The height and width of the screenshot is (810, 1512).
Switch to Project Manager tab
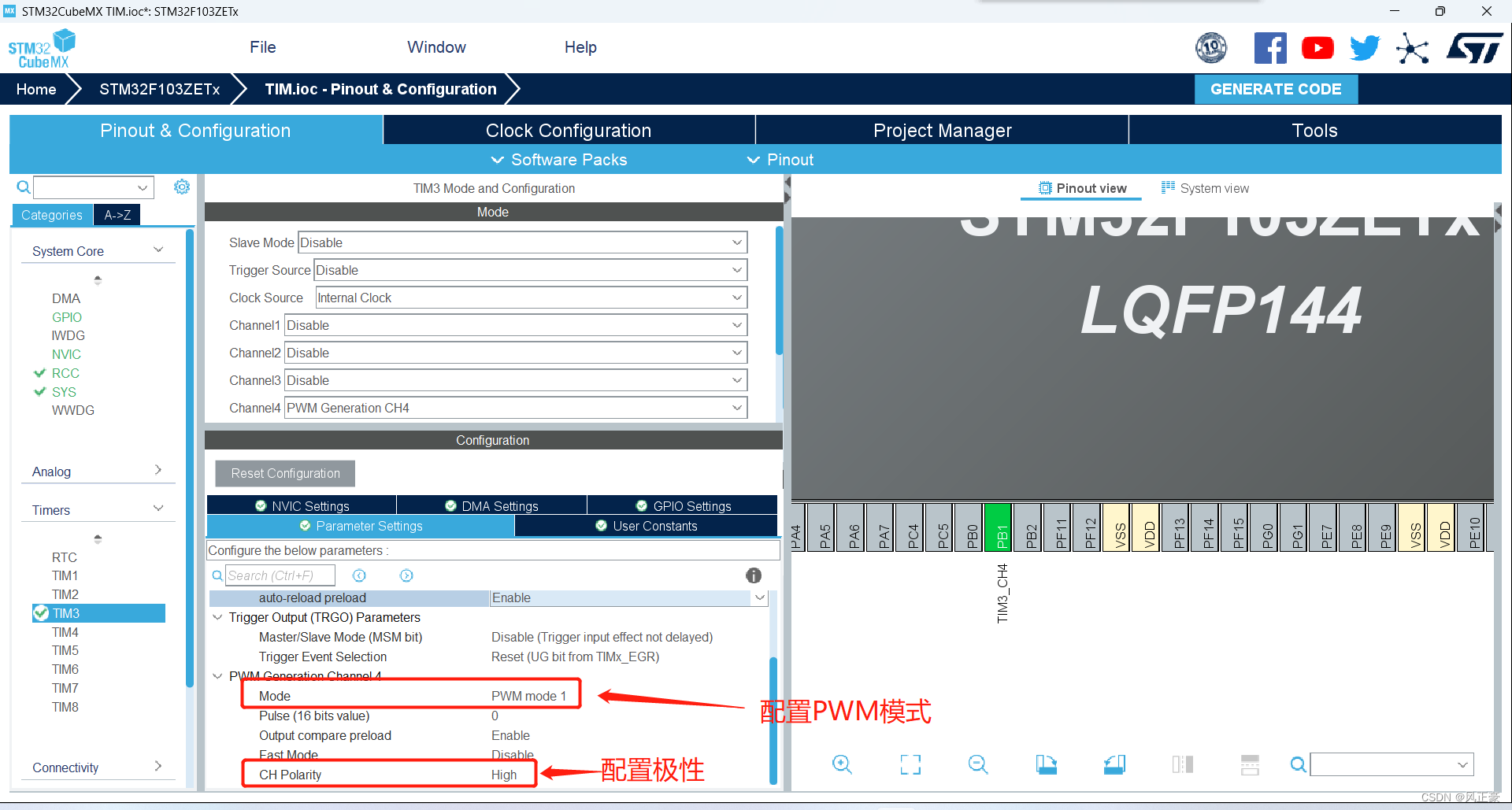[942, 131]
